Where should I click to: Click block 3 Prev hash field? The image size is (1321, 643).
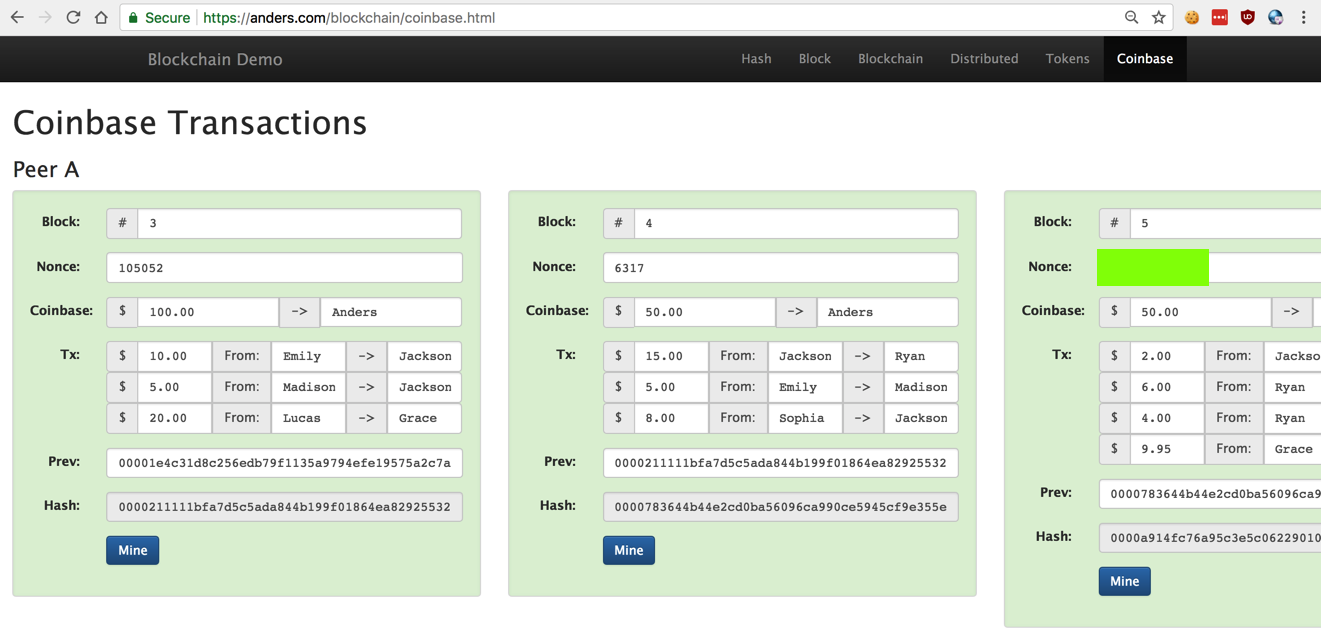[x=284, y=463]
